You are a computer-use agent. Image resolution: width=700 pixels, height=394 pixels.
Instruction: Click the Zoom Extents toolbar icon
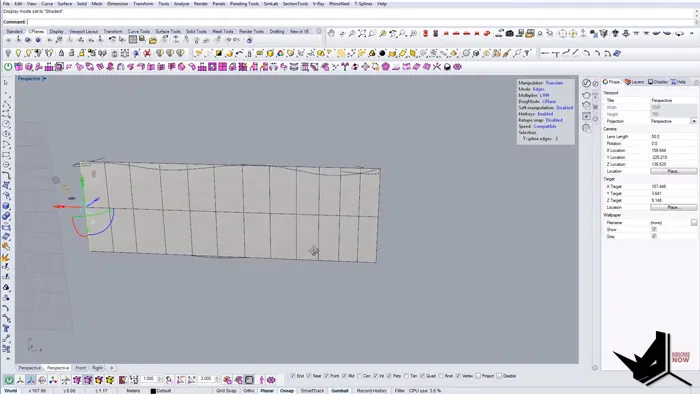coord(361,33)
